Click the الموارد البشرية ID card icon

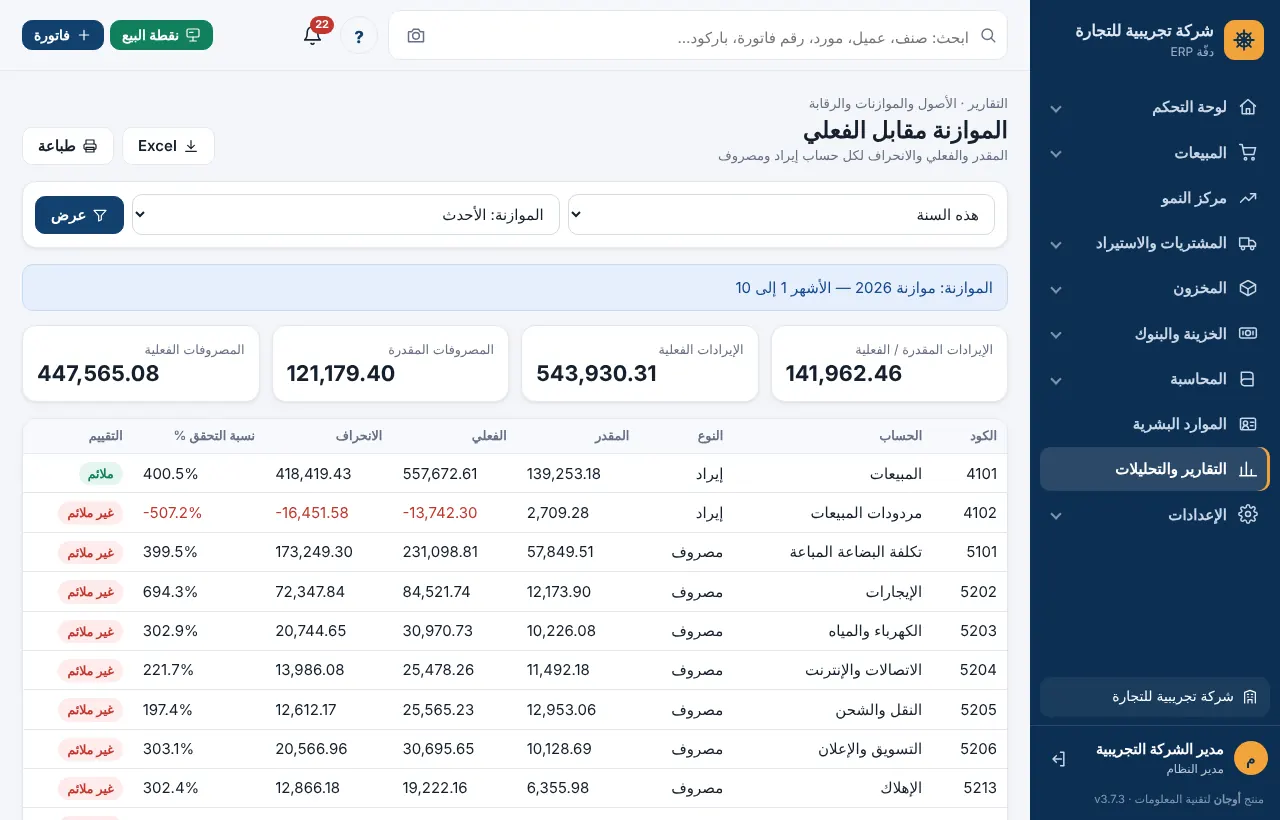point(1247,424)
